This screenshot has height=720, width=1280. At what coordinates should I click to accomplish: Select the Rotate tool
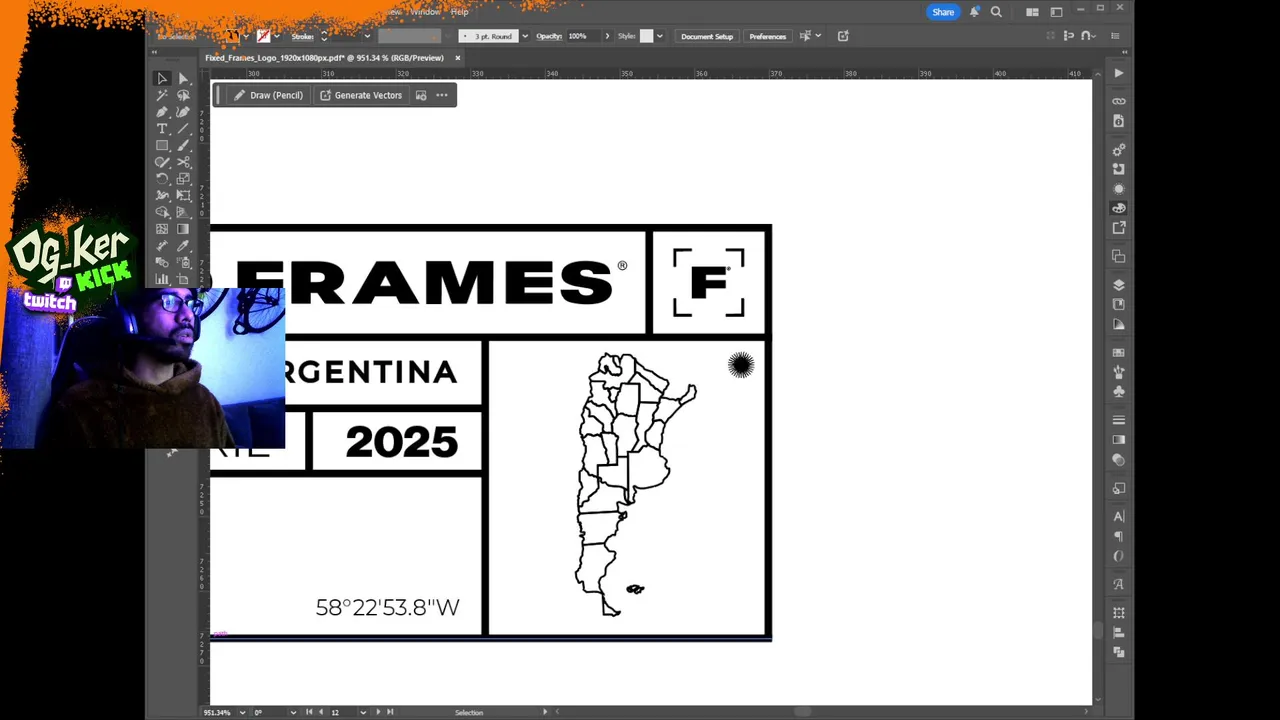(x=162, y=179)
